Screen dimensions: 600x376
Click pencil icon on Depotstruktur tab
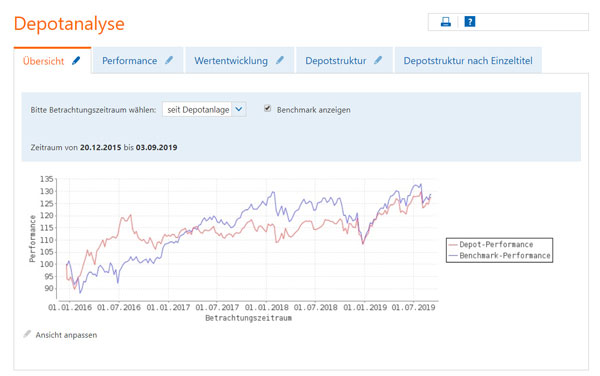pyautogui.click(x=378, y=60)
